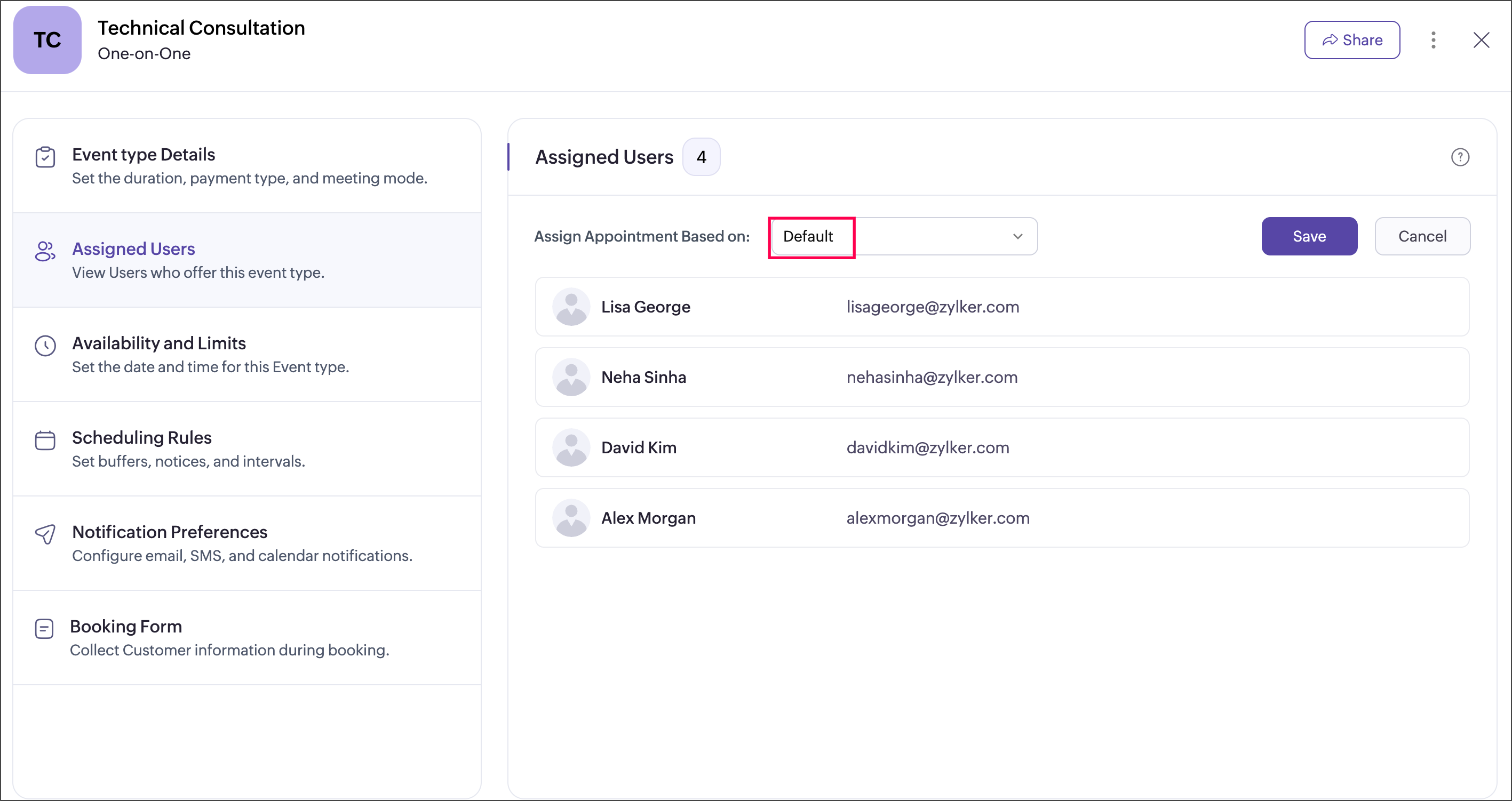Open the three-dot more options menu
This screenshot has height=801, width=1512.
coord(1434,40)
